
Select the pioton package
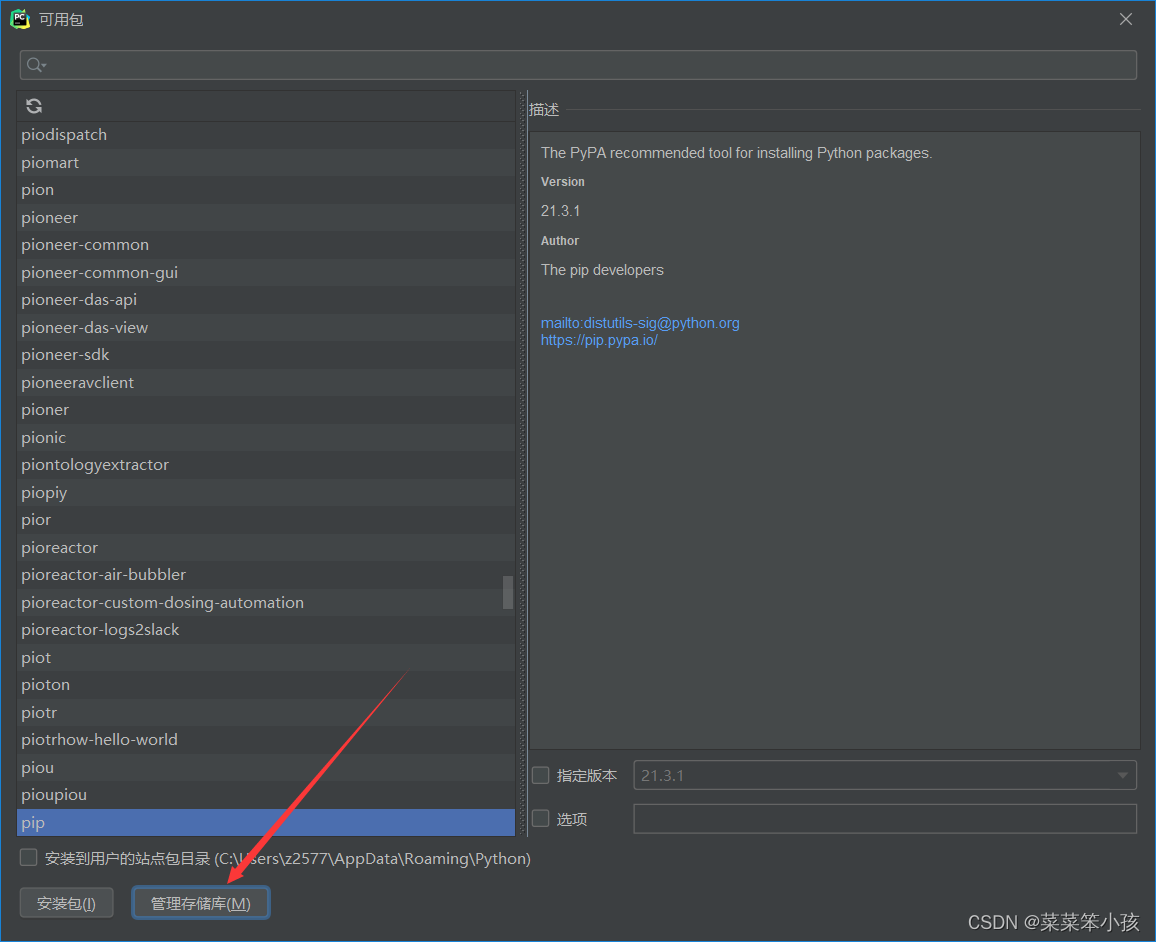coord(265,685)
